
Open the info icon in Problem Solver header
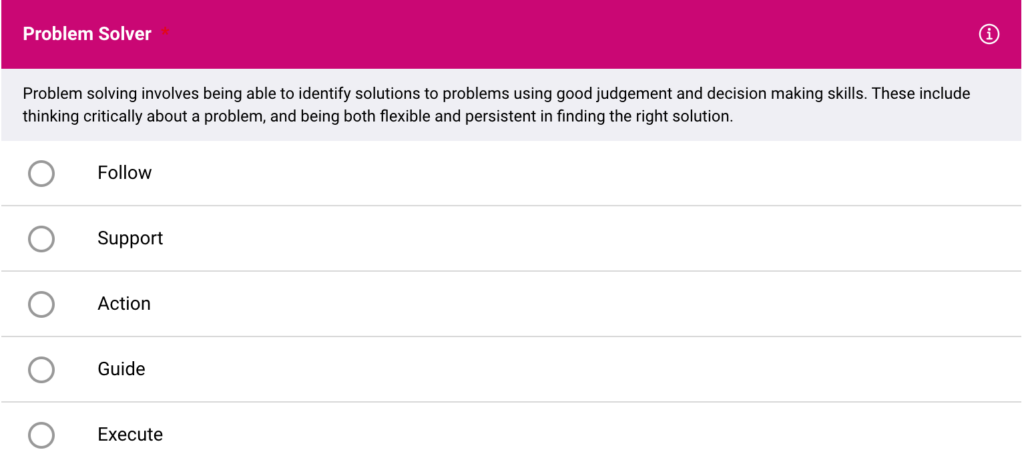[989, 35]
